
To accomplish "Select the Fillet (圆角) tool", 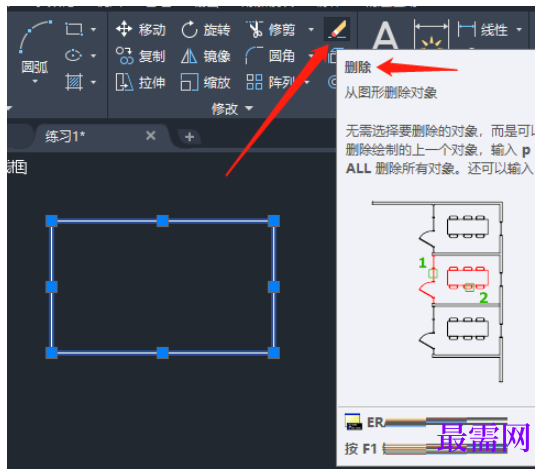I will click(270, 56).
